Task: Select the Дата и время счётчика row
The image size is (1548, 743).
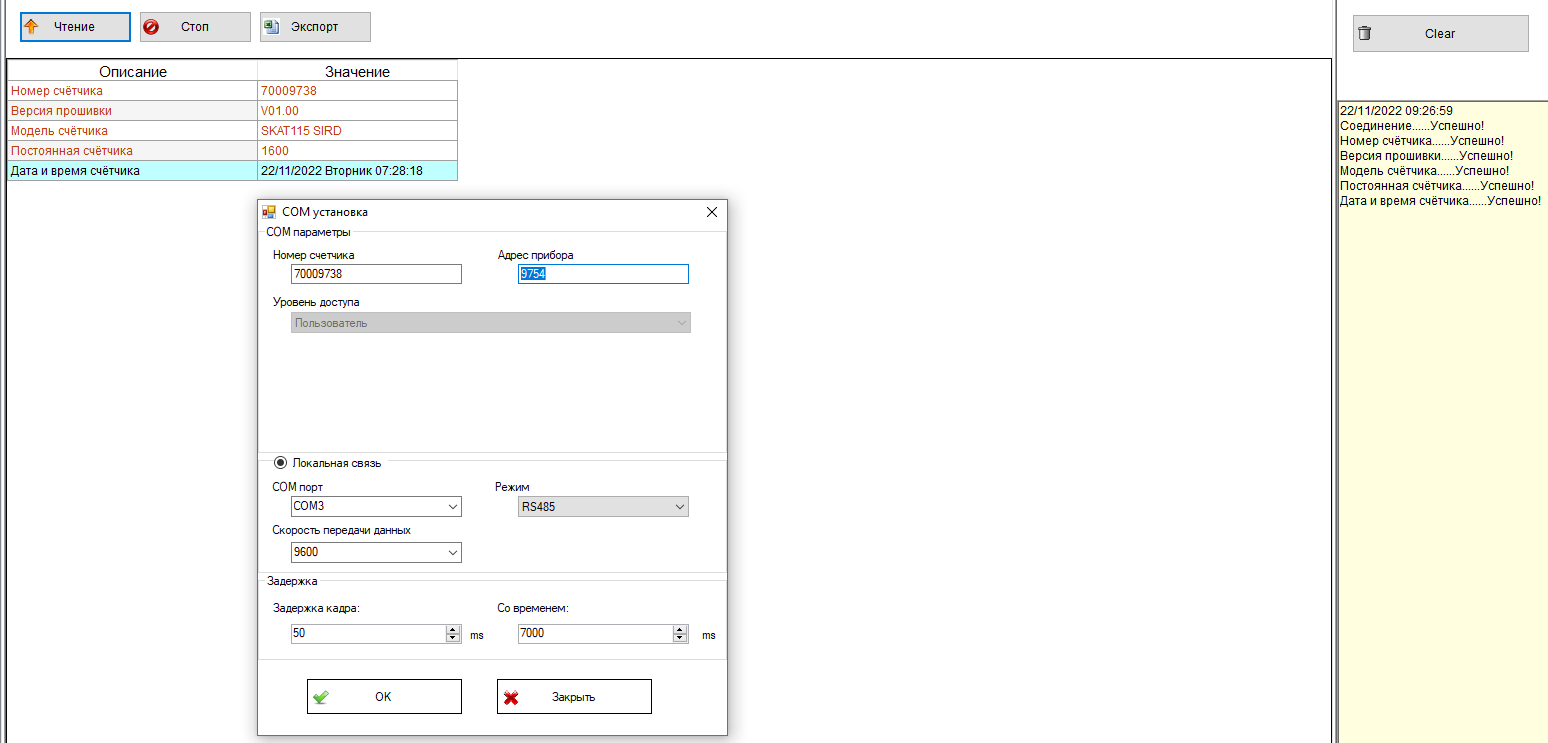Action: tap(132, 171)
